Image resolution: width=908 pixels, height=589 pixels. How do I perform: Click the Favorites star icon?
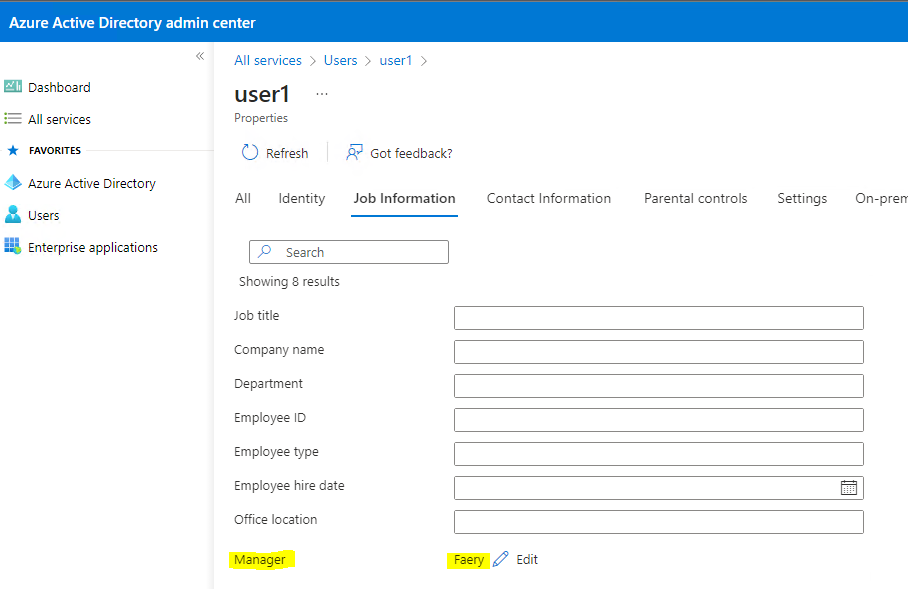pyautogui.click(x=13, y=151)
